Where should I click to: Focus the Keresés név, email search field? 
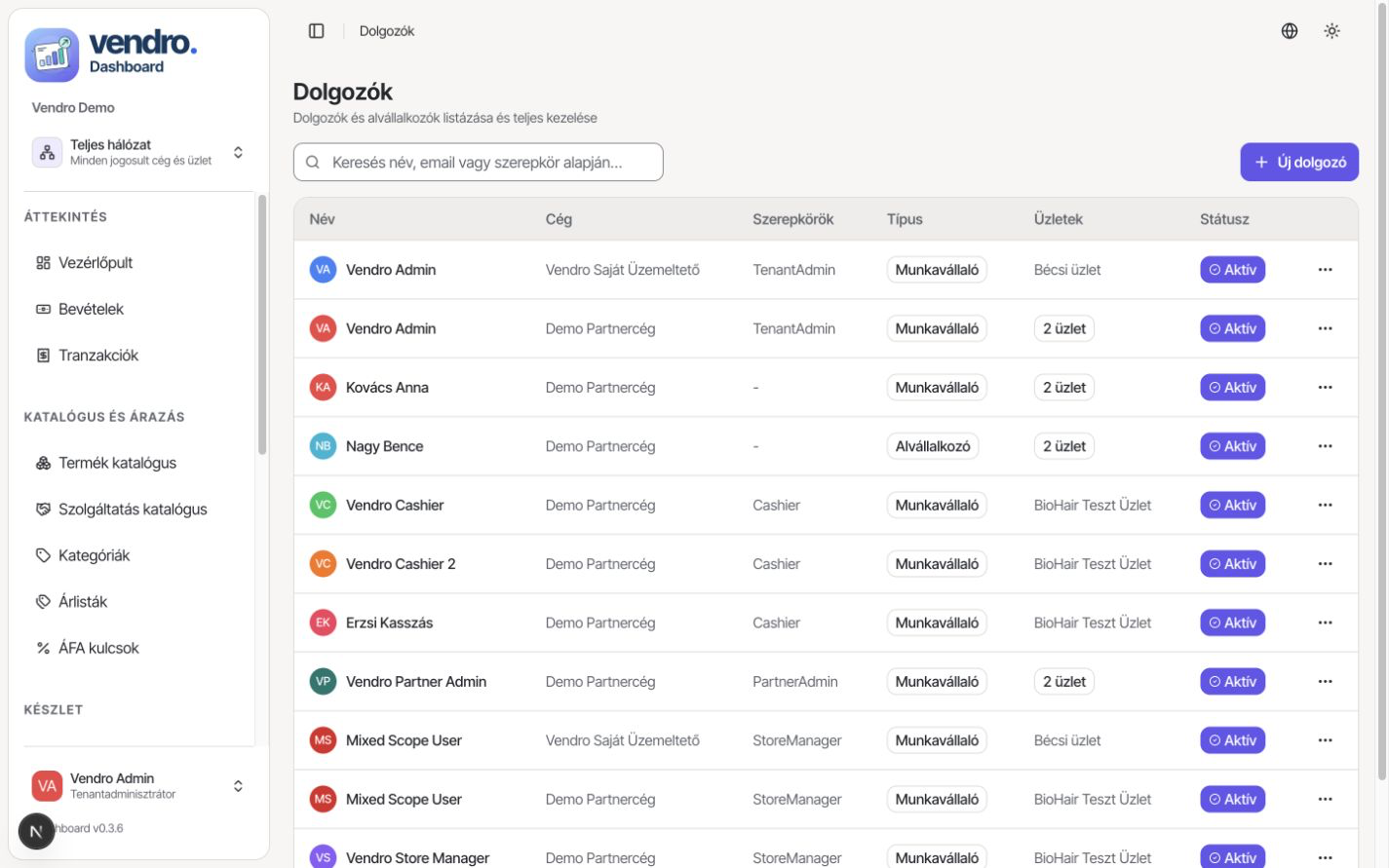(x=478, y=163)
